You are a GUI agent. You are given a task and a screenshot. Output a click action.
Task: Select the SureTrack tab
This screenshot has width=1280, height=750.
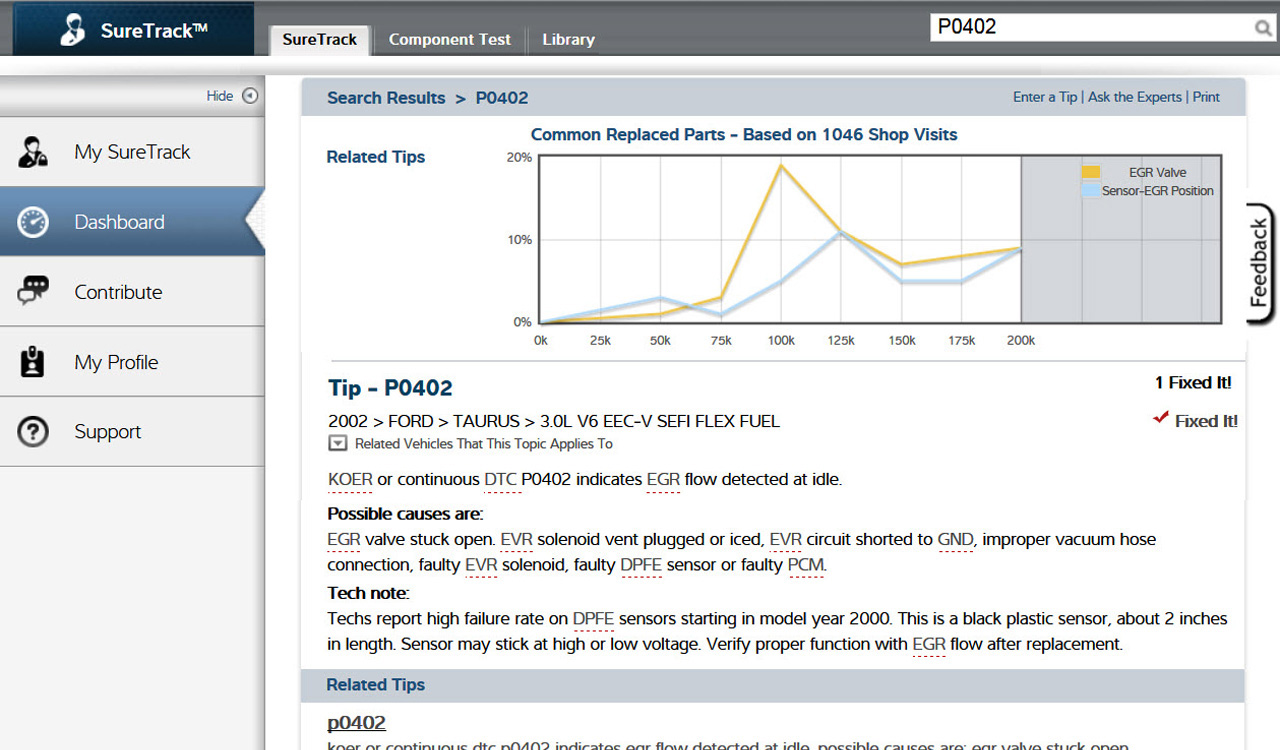(319, 40)
